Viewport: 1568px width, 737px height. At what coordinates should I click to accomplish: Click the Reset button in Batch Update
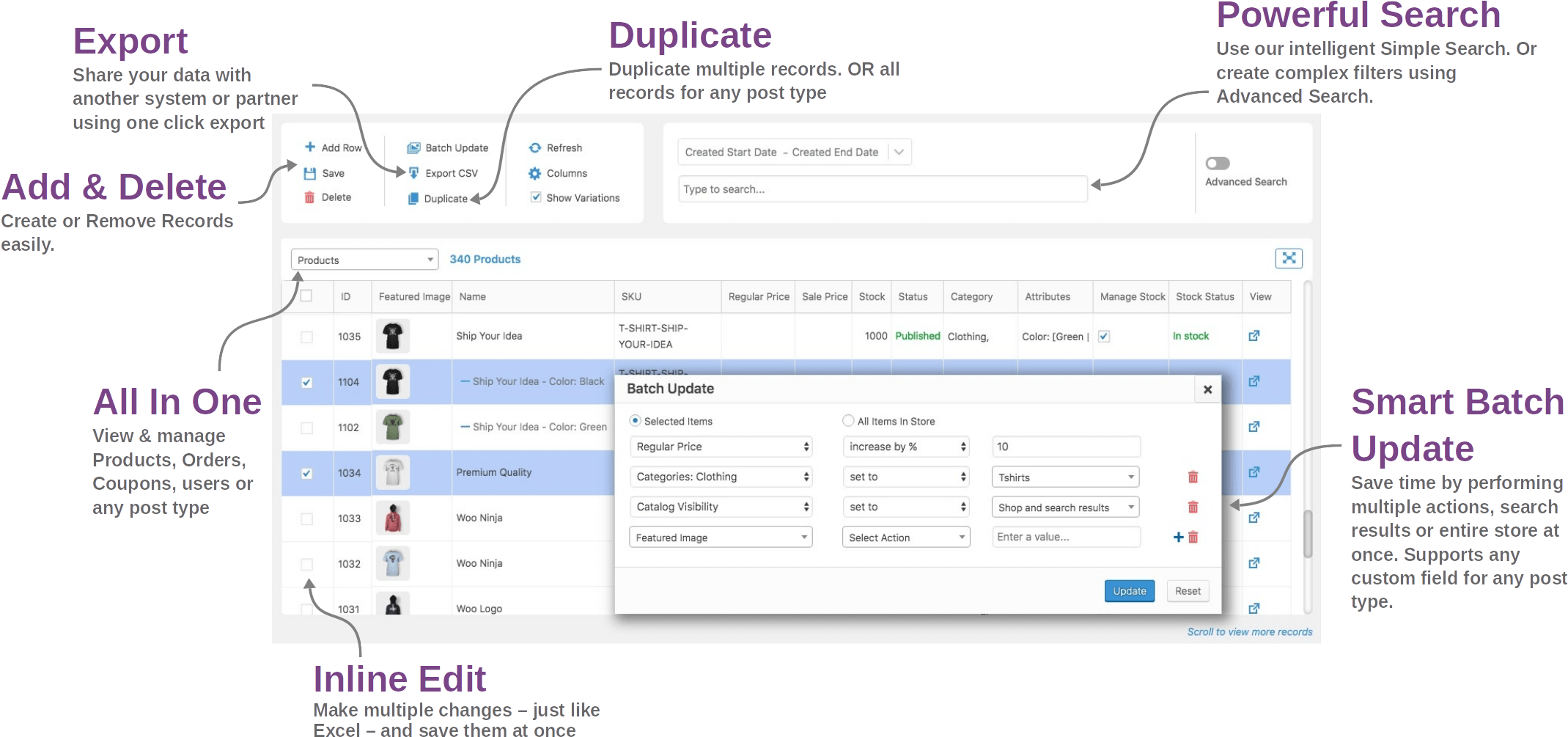[1188, 591]
